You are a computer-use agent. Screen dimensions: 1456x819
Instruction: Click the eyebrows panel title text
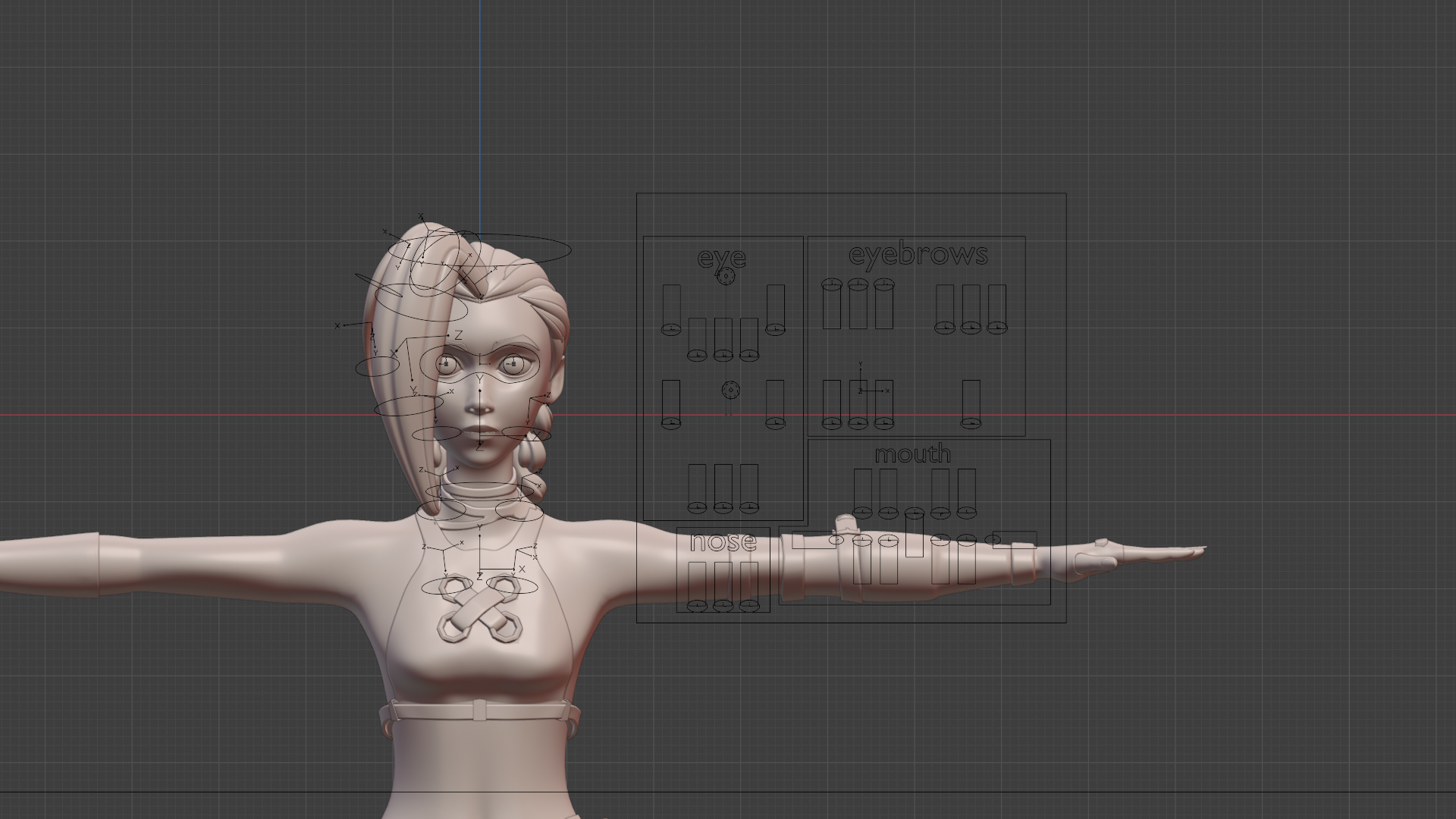918,254
